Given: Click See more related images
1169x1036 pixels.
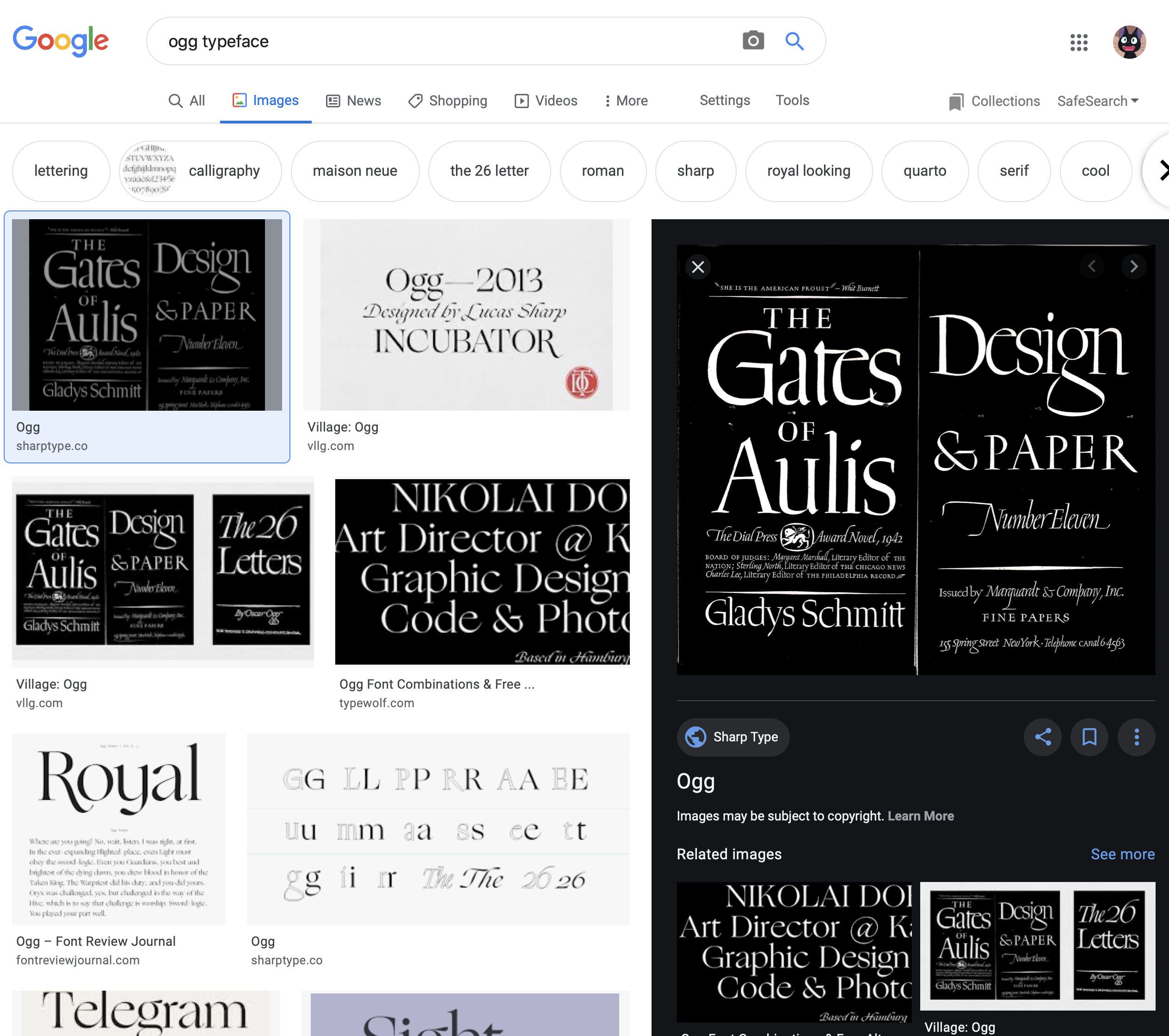Looking at the screenshot, I should (x=1122, y=854).
